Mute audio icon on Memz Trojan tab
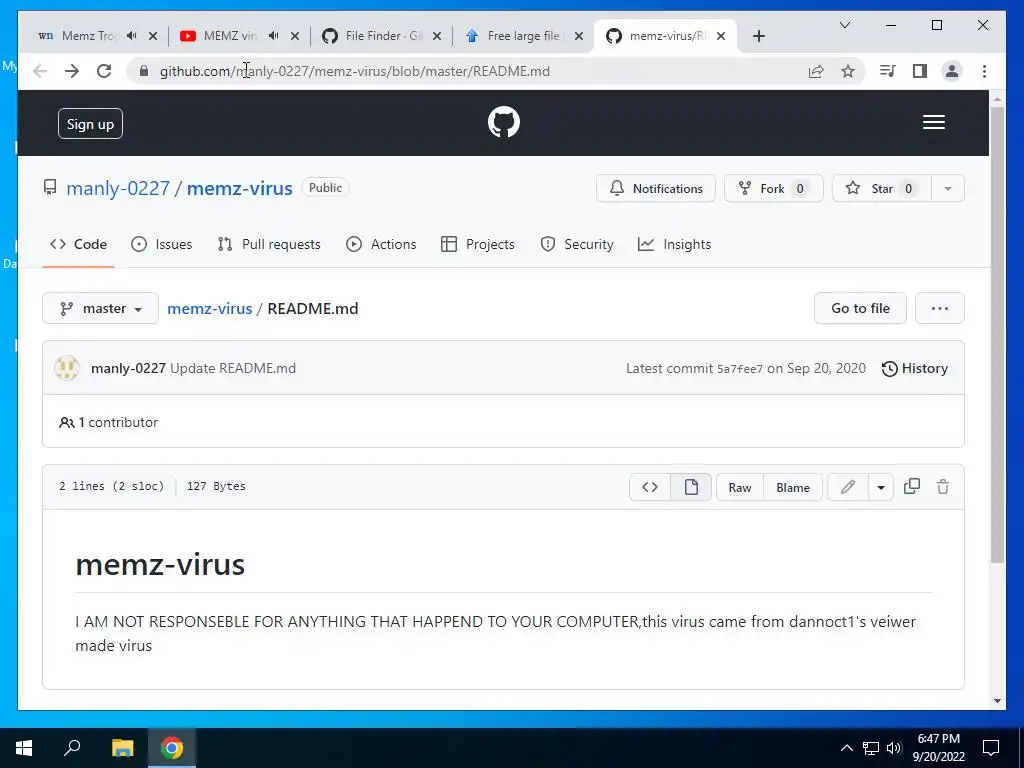The width and height of the screenshot is (1024, 768). [x=131, y=36]
